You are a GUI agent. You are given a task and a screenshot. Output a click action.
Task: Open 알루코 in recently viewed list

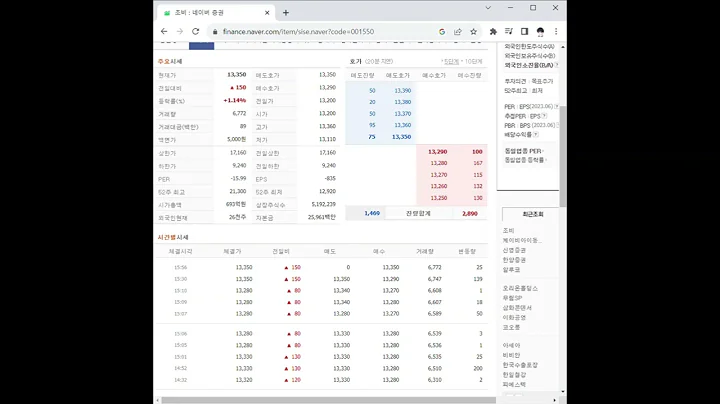[511, 269]
